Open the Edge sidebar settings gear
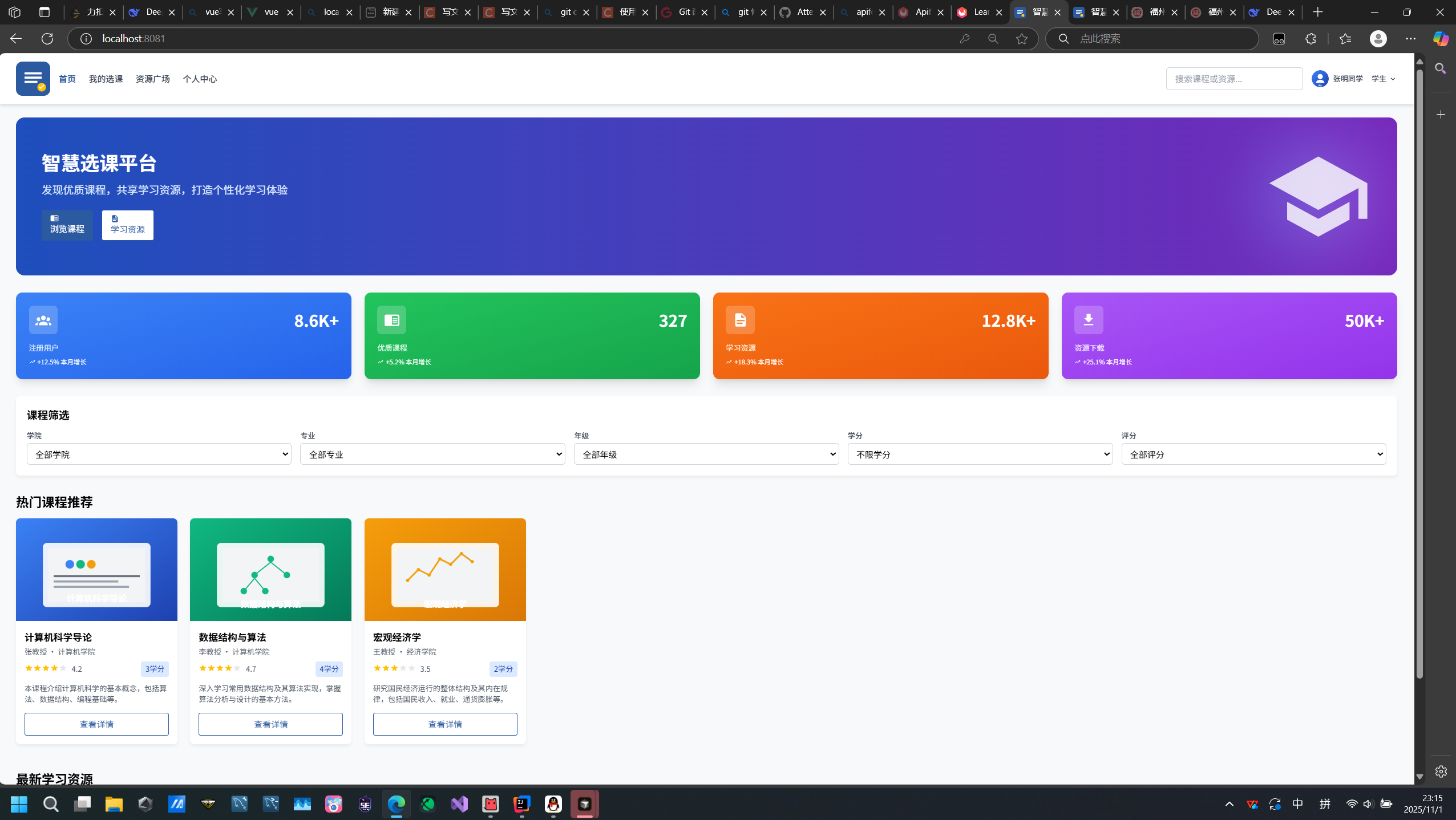The image size is (1456, 820). tap(1441, 771)
